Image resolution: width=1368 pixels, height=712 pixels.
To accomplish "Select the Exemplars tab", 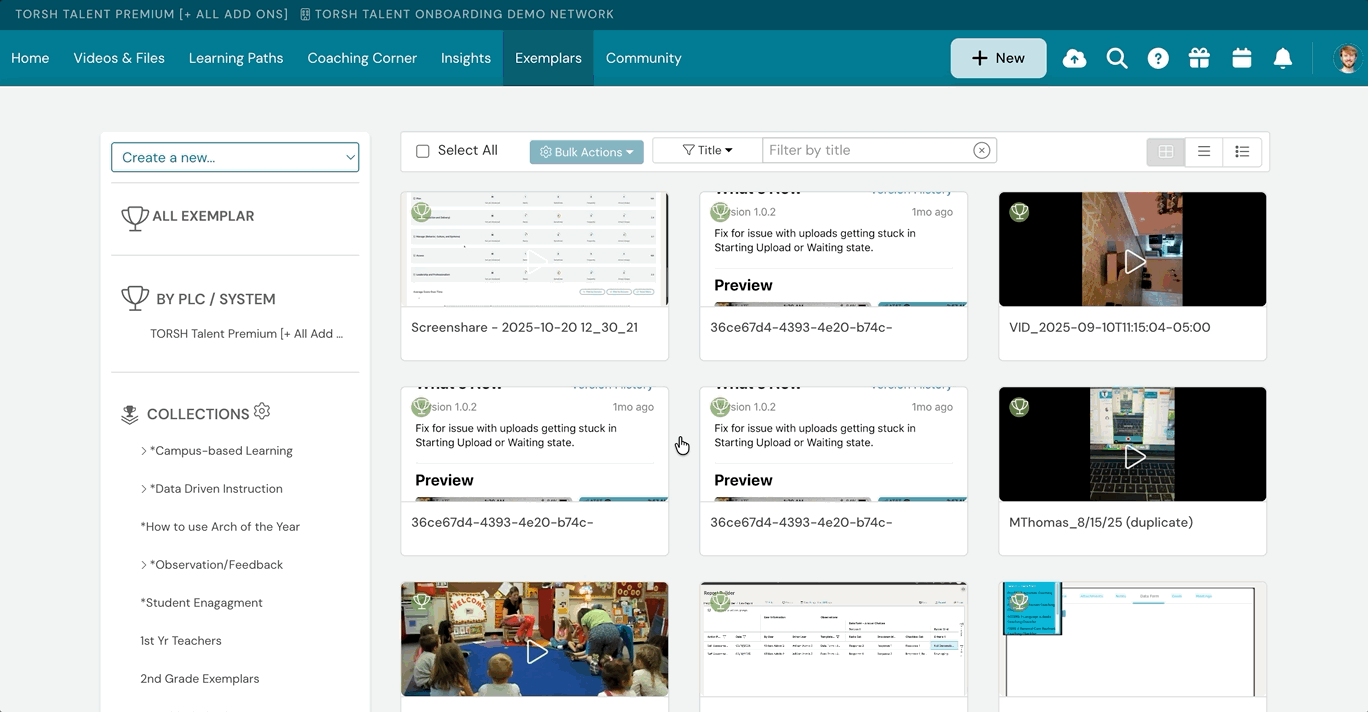I will point(548,58).
